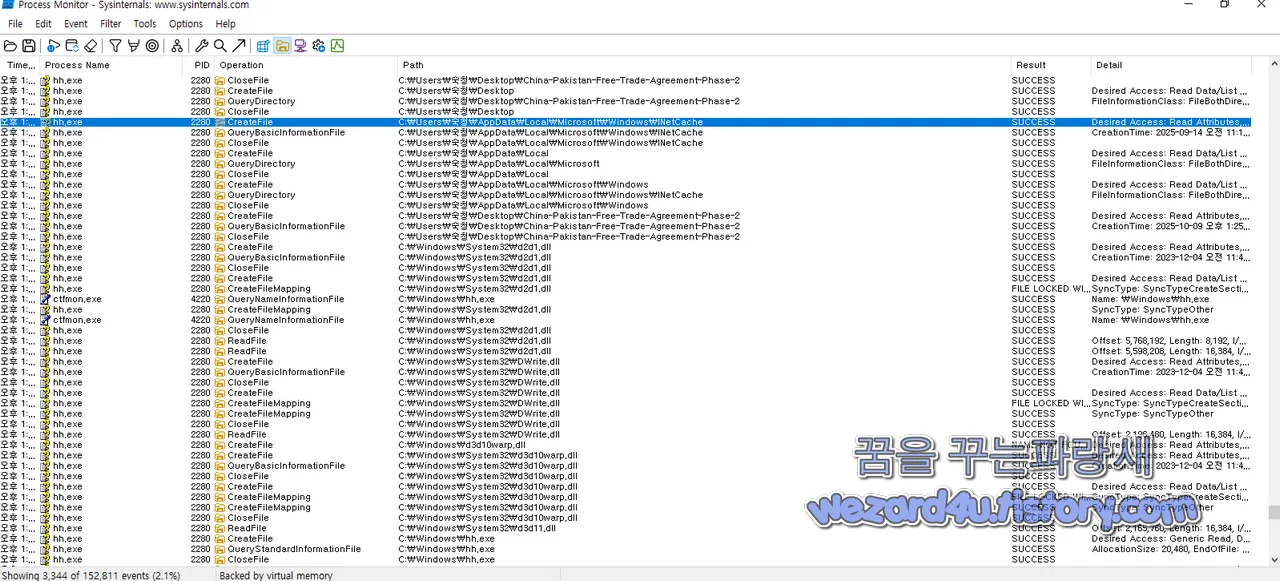Toggle Show File System Activity
Image resolution: width=1280 pixels, height=581 pixels.
click(x=282, y=46)
